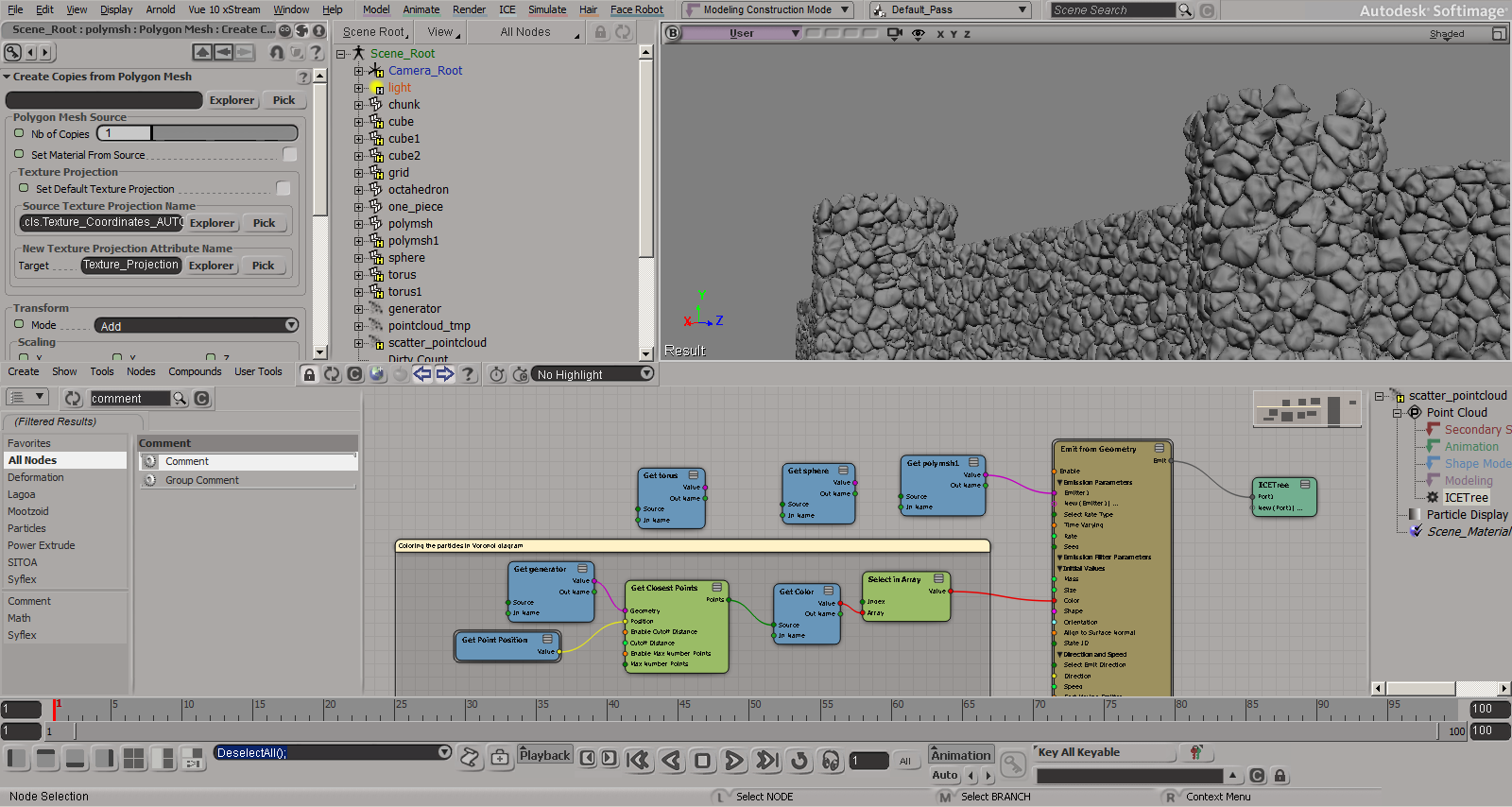Open help in the ICE tree toolbar
Screen dimensions: 1512x807
pyautogui.click(x=468, y=374)
